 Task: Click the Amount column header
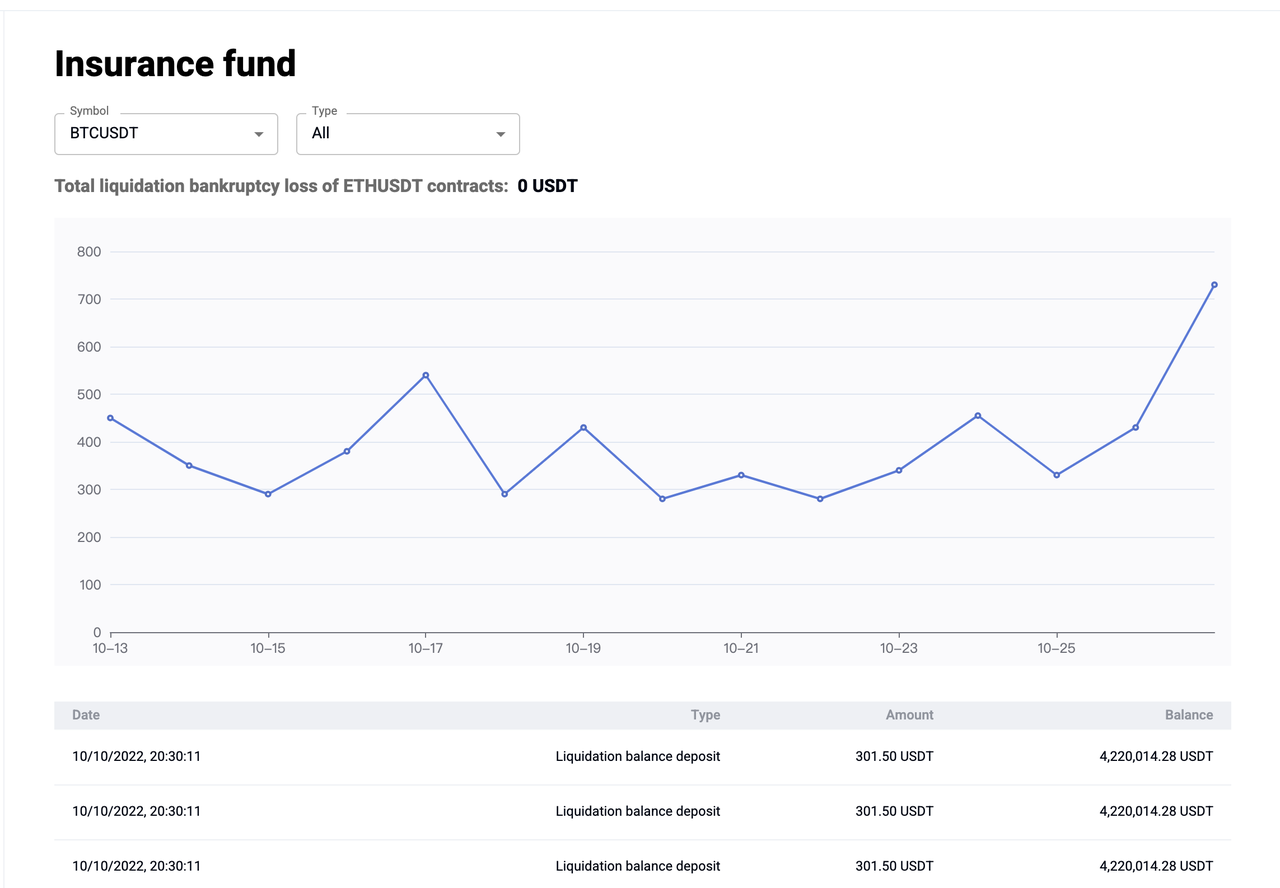point(909,714)
